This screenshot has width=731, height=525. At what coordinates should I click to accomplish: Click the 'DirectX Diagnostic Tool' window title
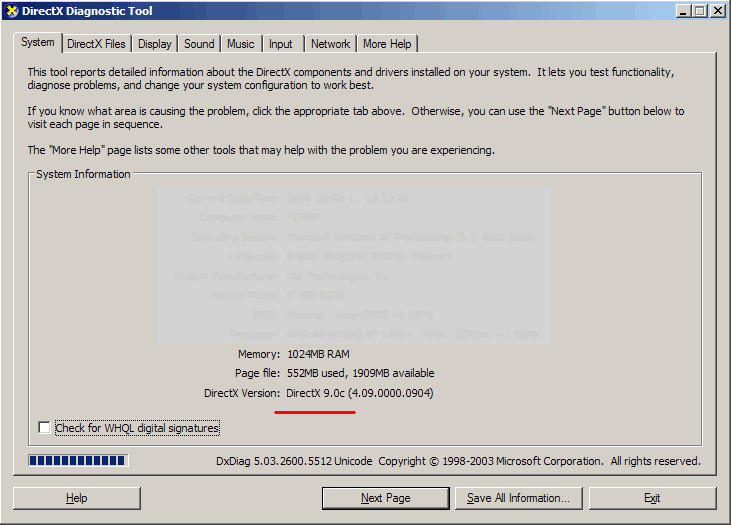[87, 11]
